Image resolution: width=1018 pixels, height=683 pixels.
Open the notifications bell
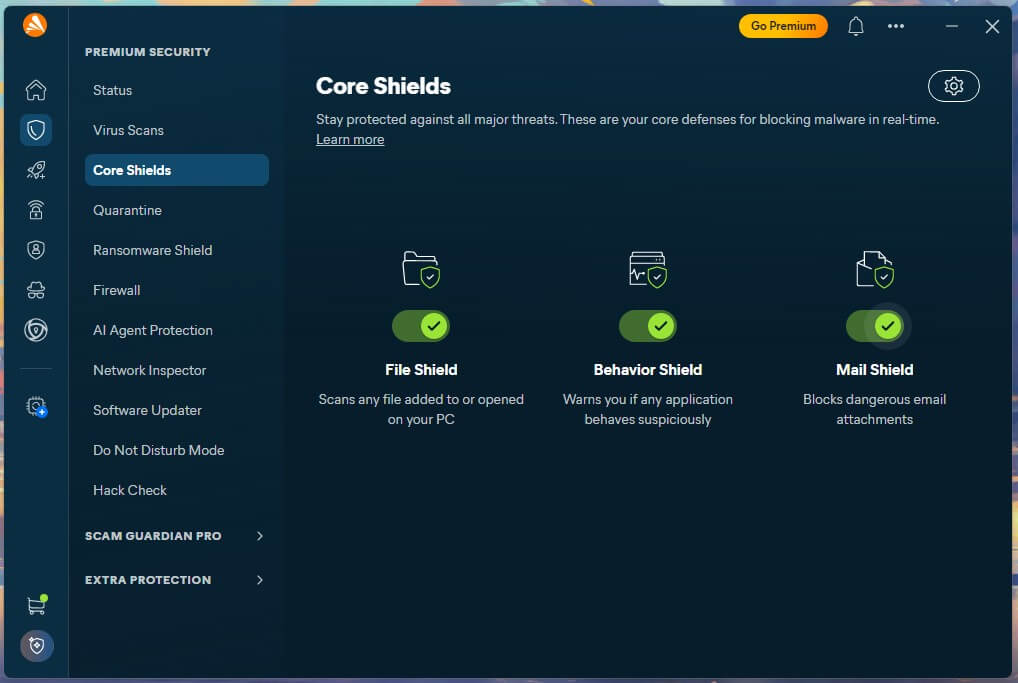click(856, 26)
